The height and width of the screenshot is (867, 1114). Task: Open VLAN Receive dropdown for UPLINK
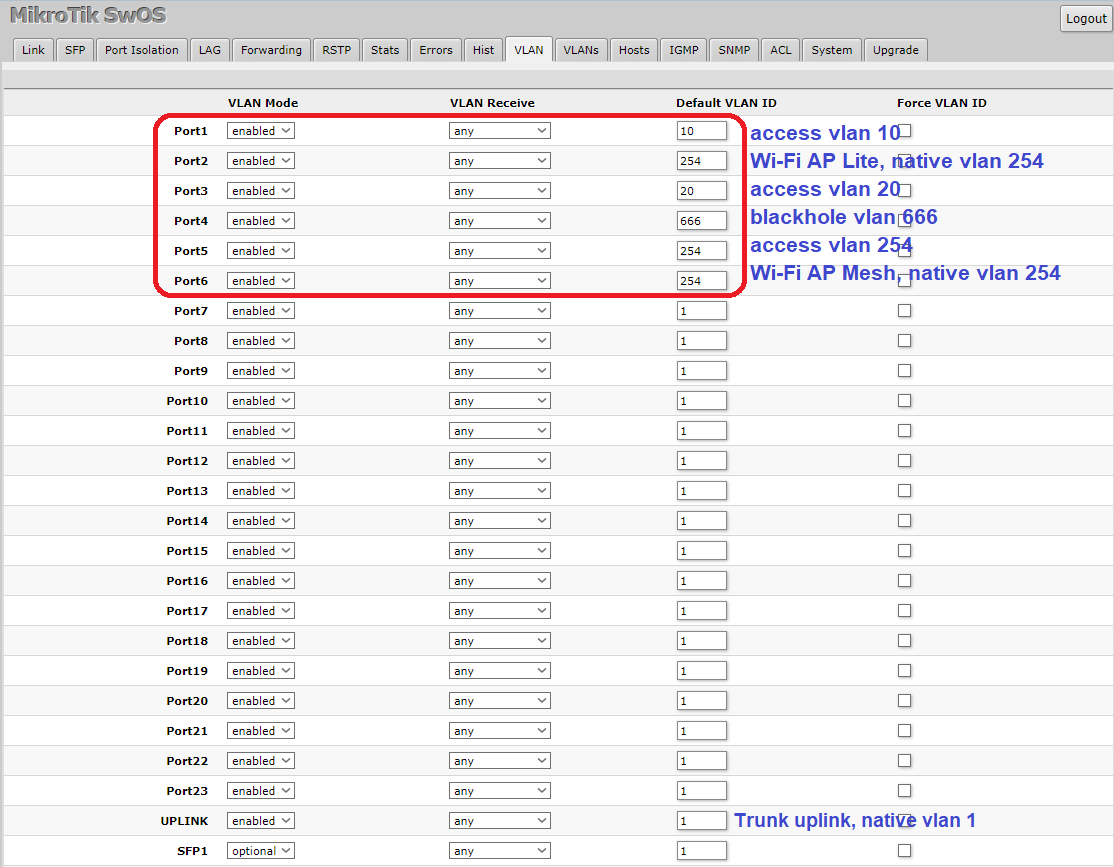499,821
